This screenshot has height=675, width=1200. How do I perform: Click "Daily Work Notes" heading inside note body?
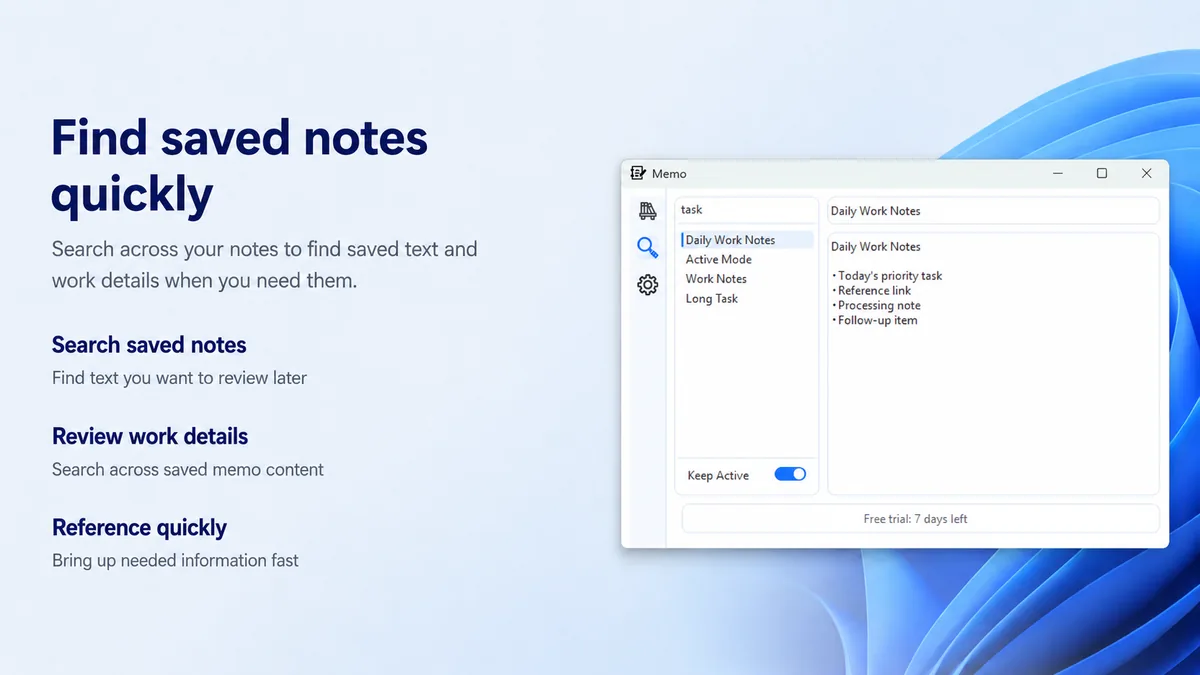pos(876,247)
